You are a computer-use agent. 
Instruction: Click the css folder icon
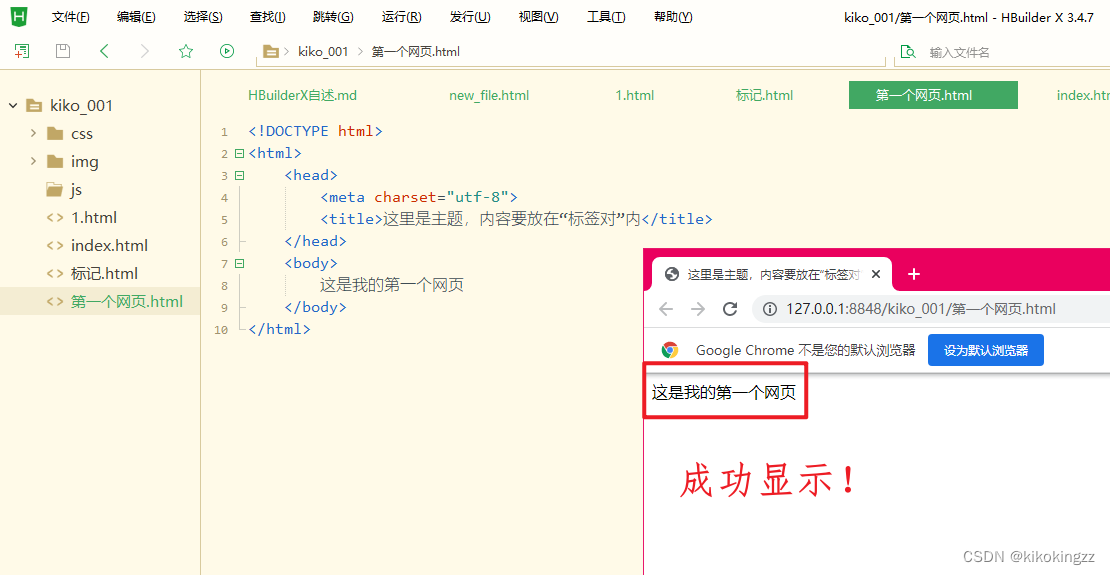tap(55, 133)
